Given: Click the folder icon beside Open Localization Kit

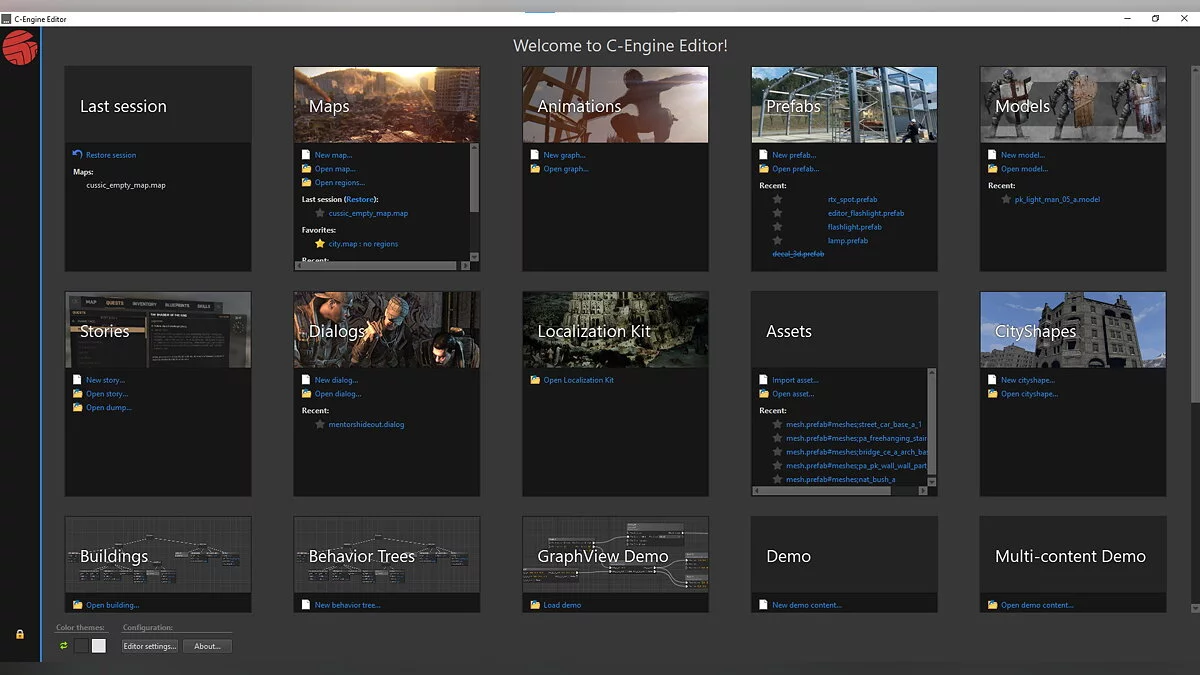Looking at the screenshot, I should pyautogui.click(x=535, y=380).
